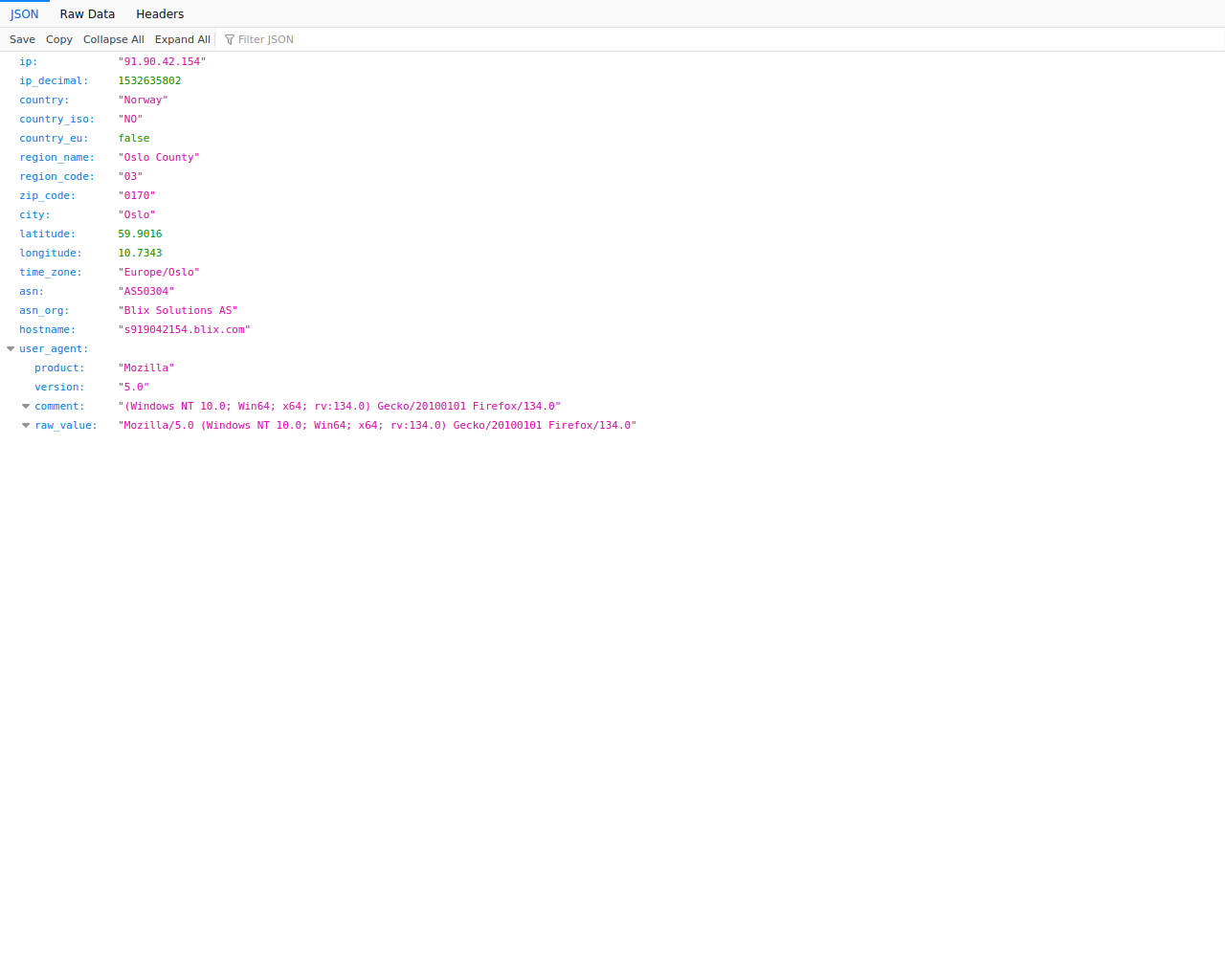Select the time_zone key
1225x980 pixels.
pyautogui.click(x=51, y=273)
